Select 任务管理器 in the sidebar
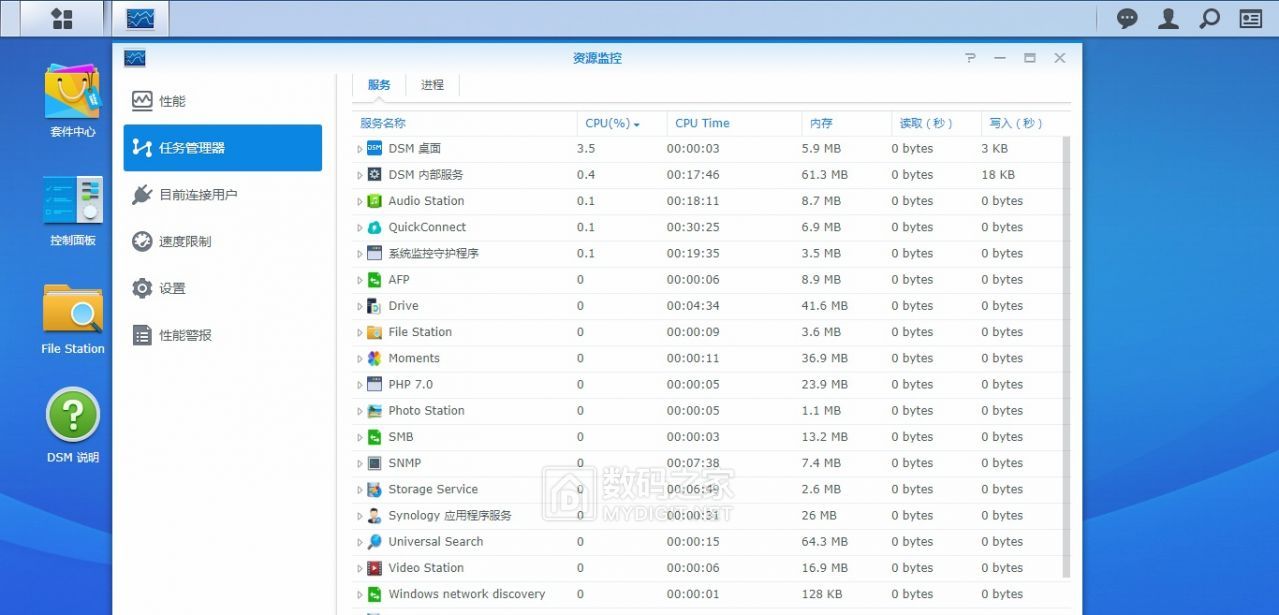This screenshot has height=615, width=1279. pos(223,148)
